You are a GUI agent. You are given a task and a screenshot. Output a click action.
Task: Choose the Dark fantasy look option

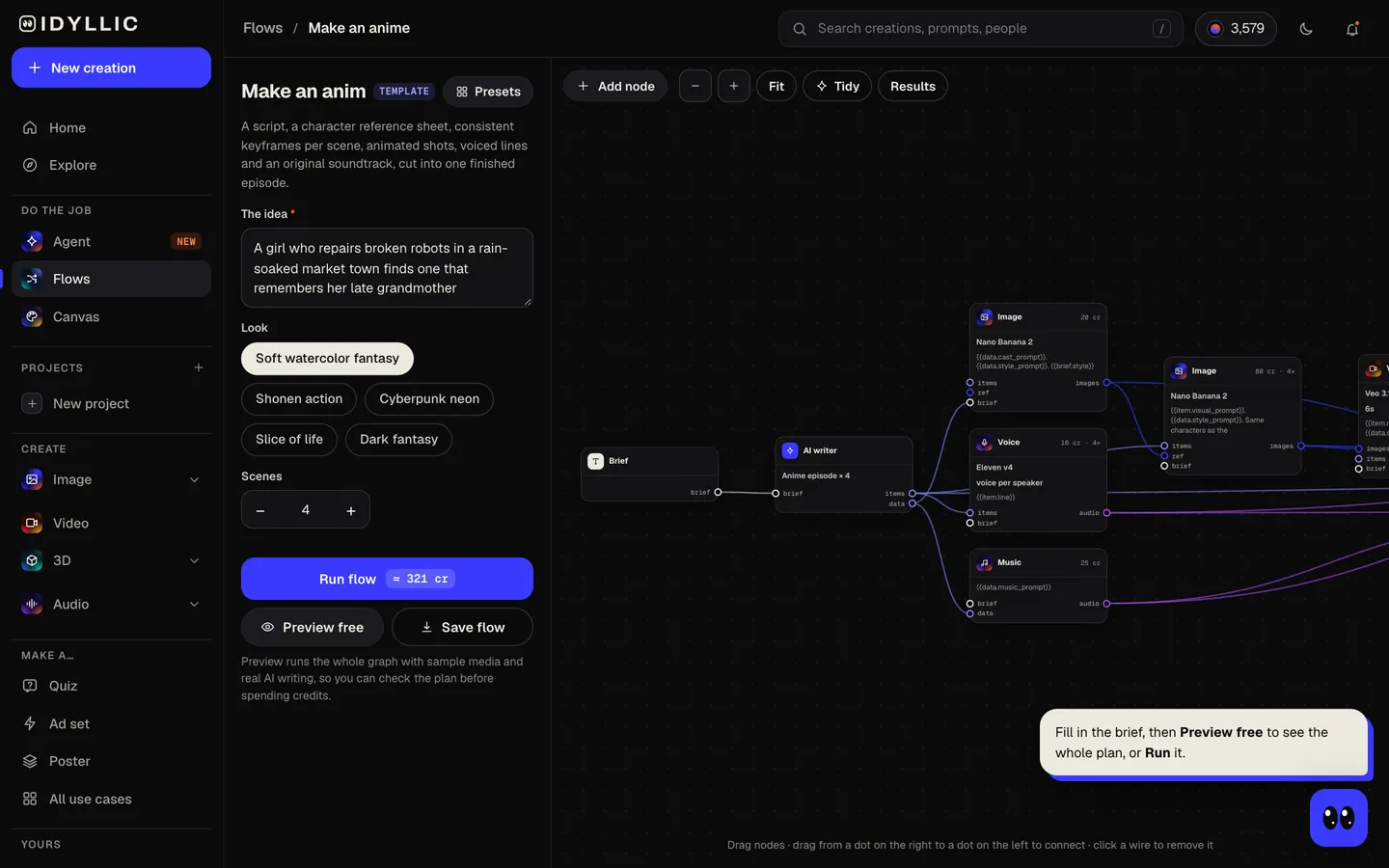pyautogui.click(x=398, y=440)
